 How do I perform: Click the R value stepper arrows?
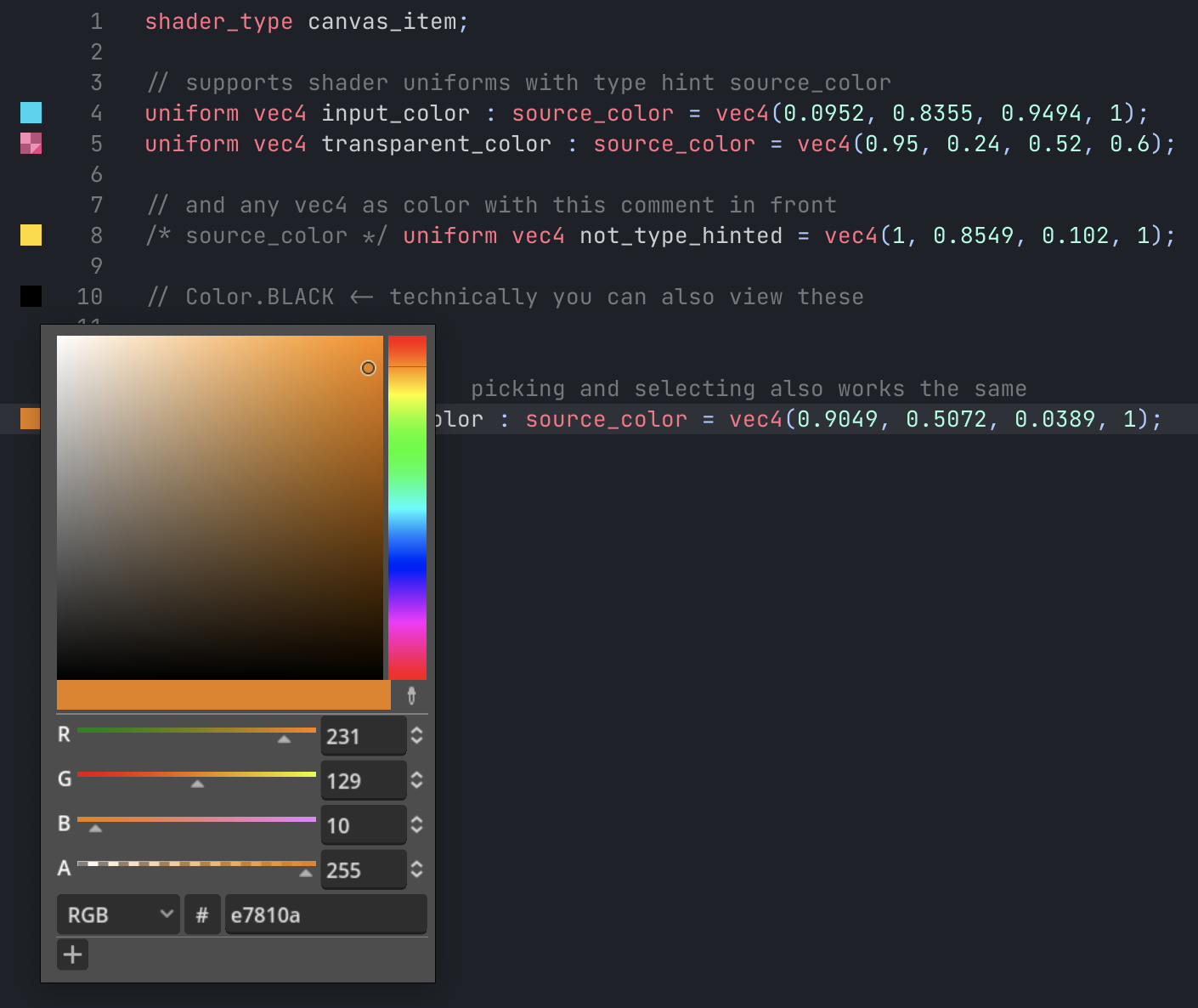[416, 735]
